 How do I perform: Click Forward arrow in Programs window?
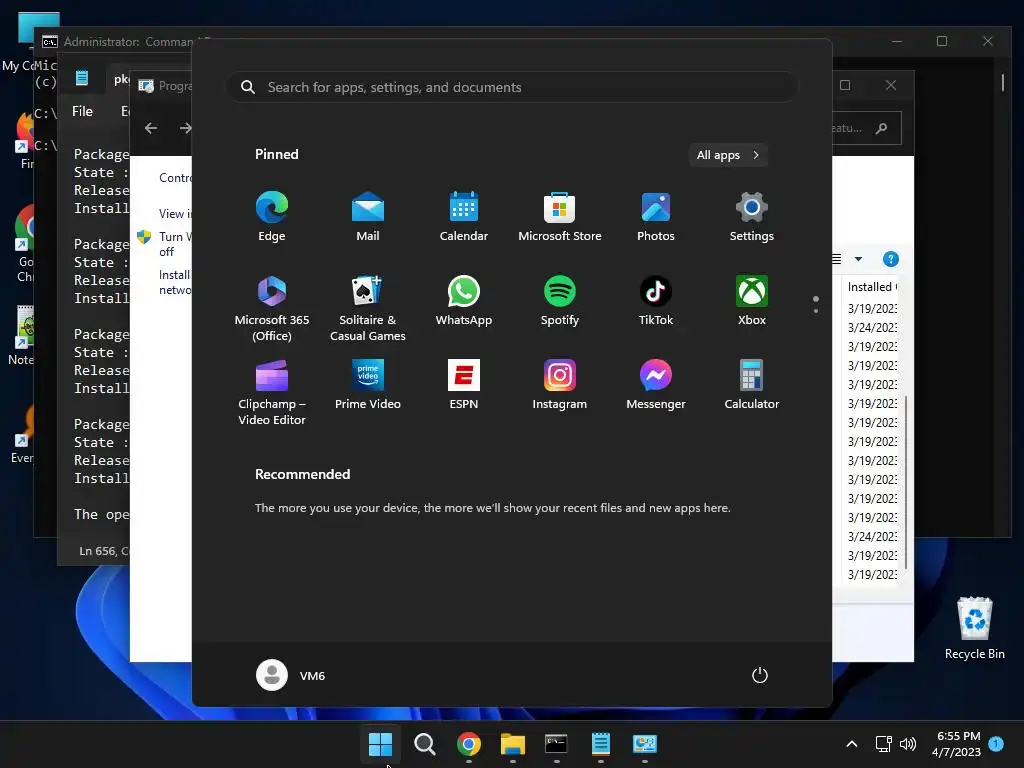tap(185, 128)
